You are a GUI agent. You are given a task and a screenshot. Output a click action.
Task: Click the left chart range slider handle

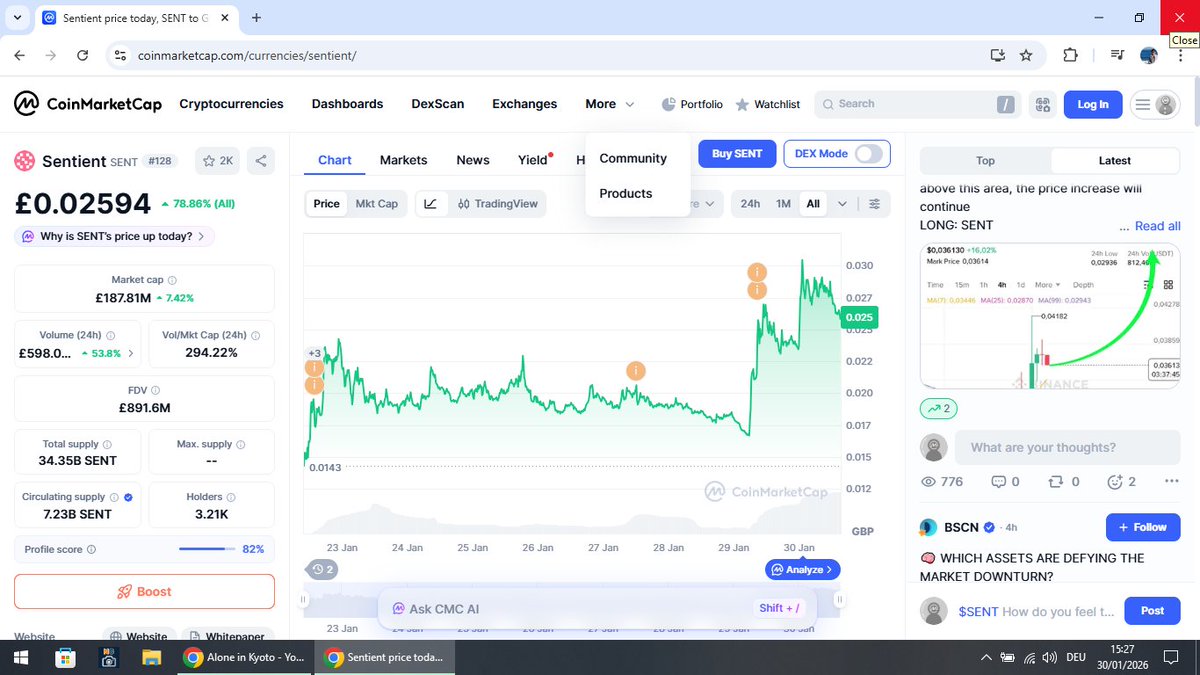302,600
